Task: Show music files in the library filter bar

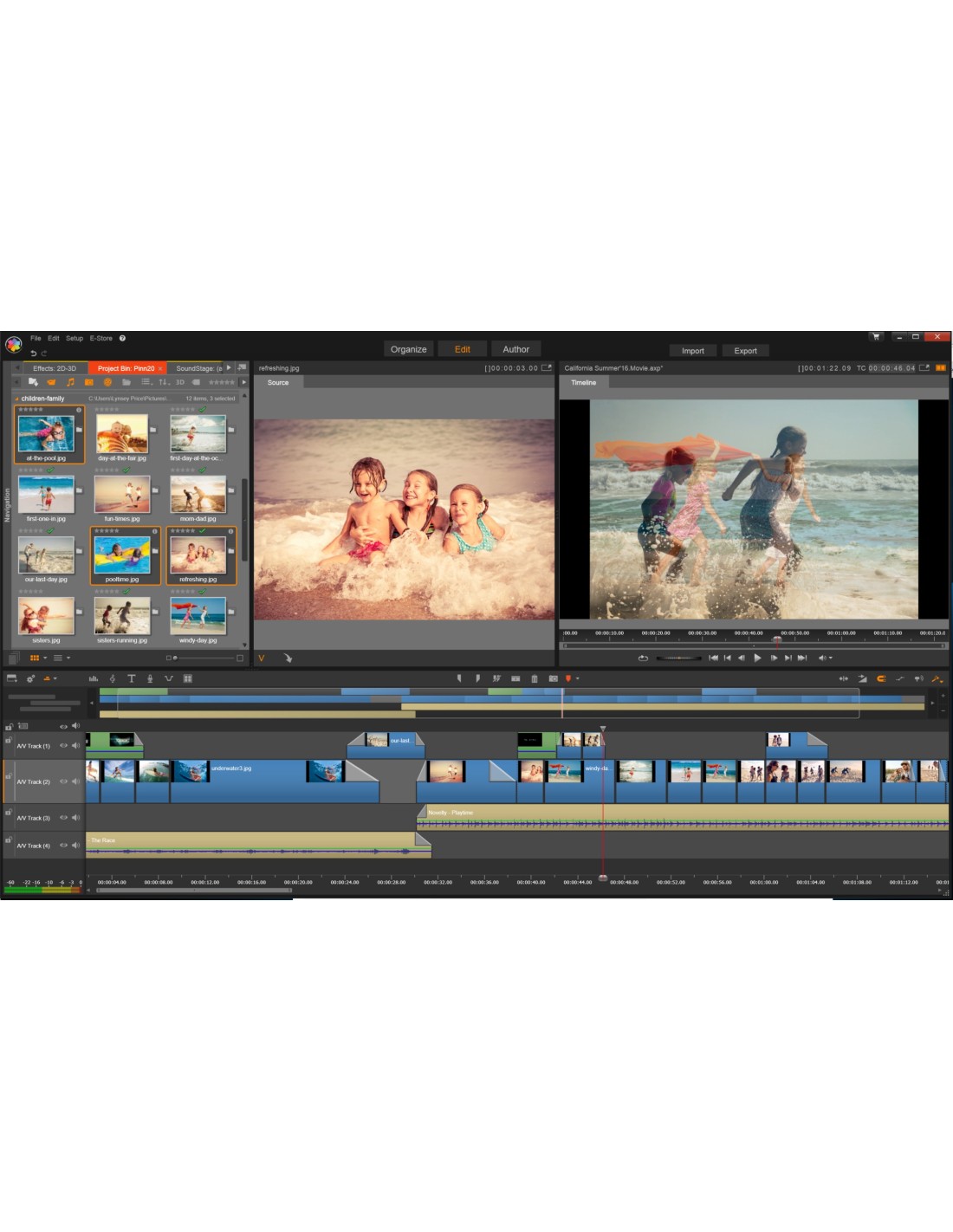Action: [70, 382]
